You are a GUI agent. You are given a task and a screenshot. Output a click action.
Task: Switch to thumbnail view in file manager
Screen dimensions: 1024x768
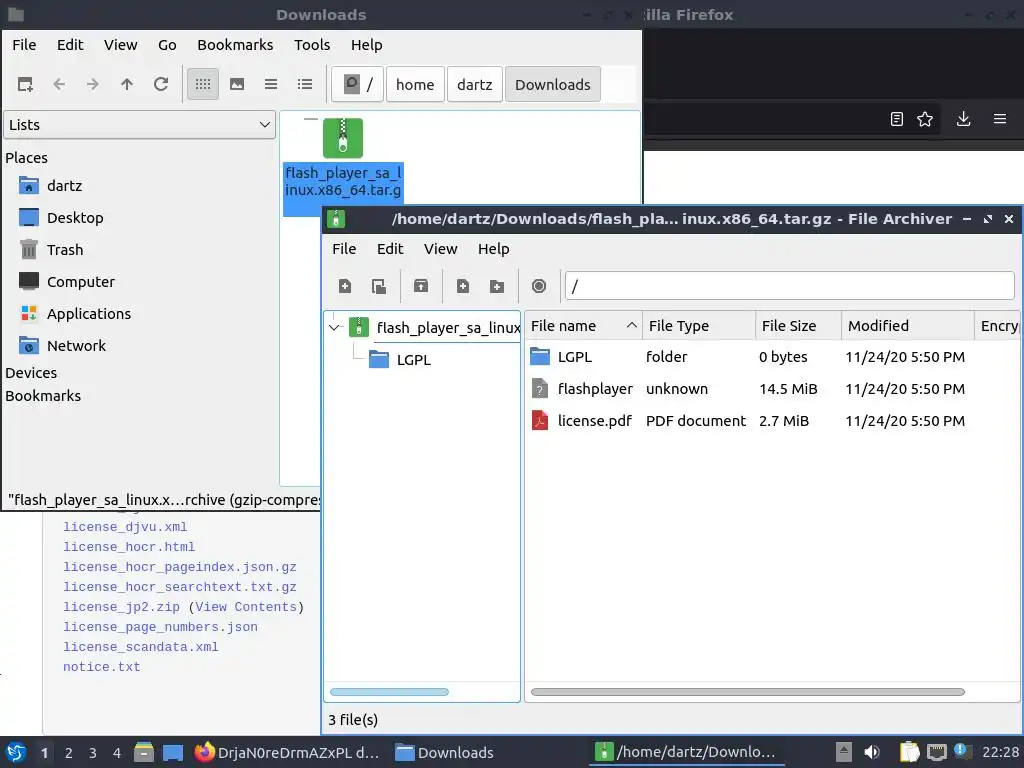click(237, 84)
